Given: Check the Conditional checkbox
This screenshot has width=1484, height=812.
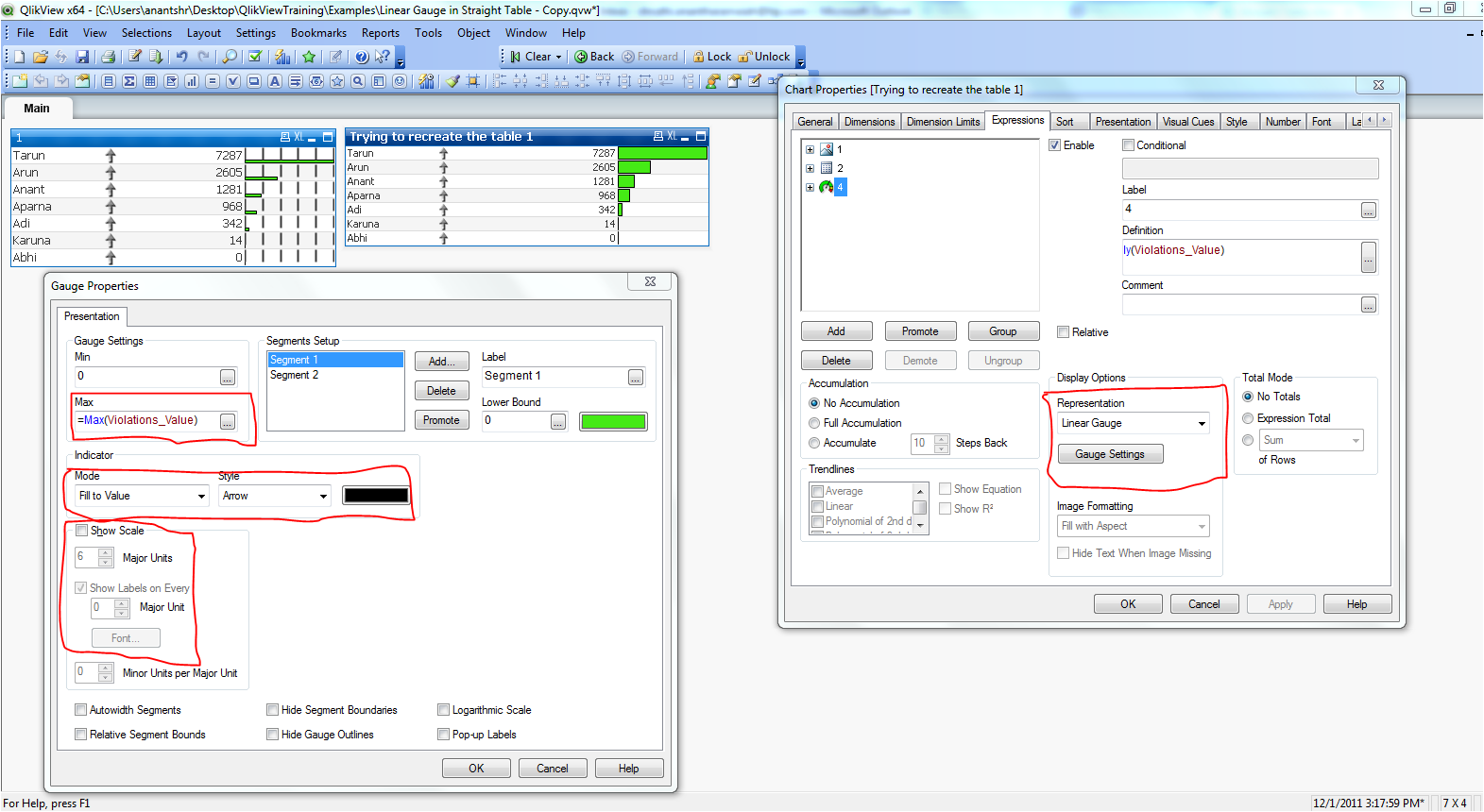Looking at the screenshot, I should pos(1128,145).
